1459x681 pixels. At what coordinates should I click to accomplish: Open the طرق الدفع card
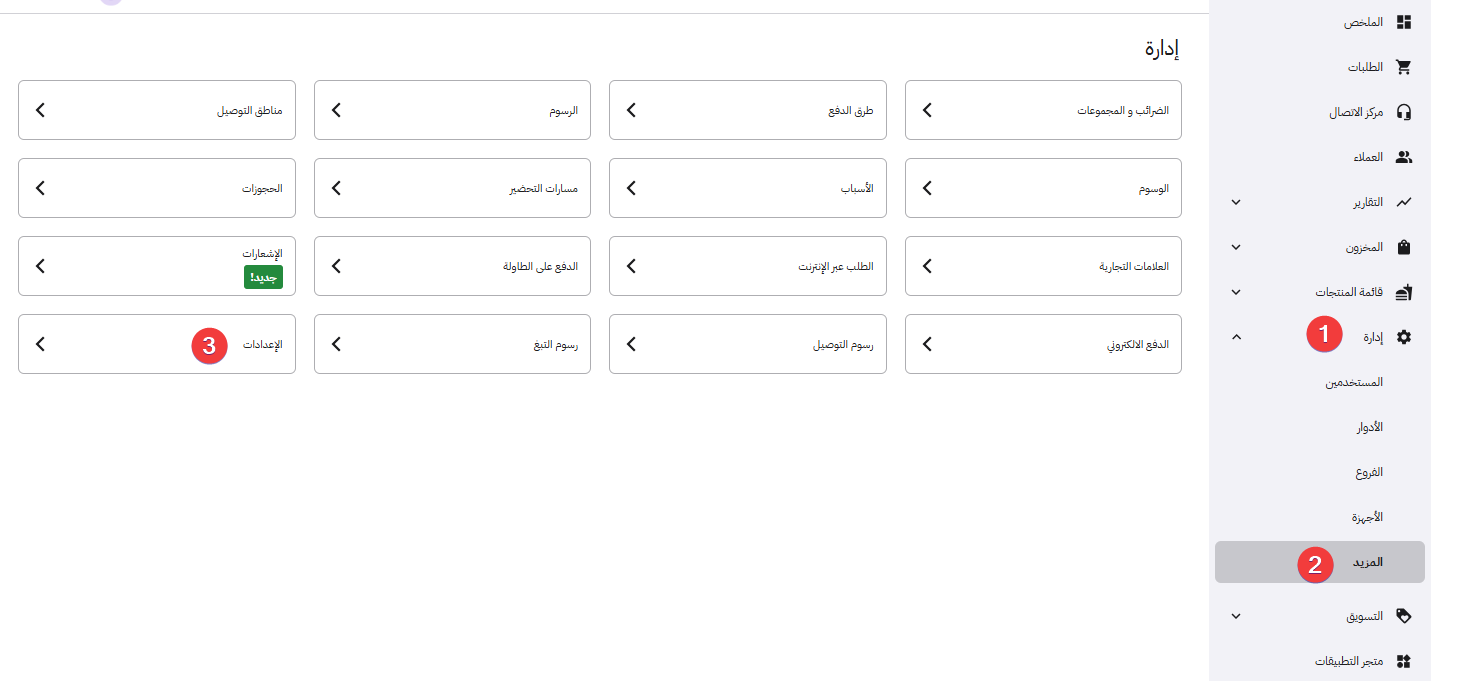click(748, 110)
